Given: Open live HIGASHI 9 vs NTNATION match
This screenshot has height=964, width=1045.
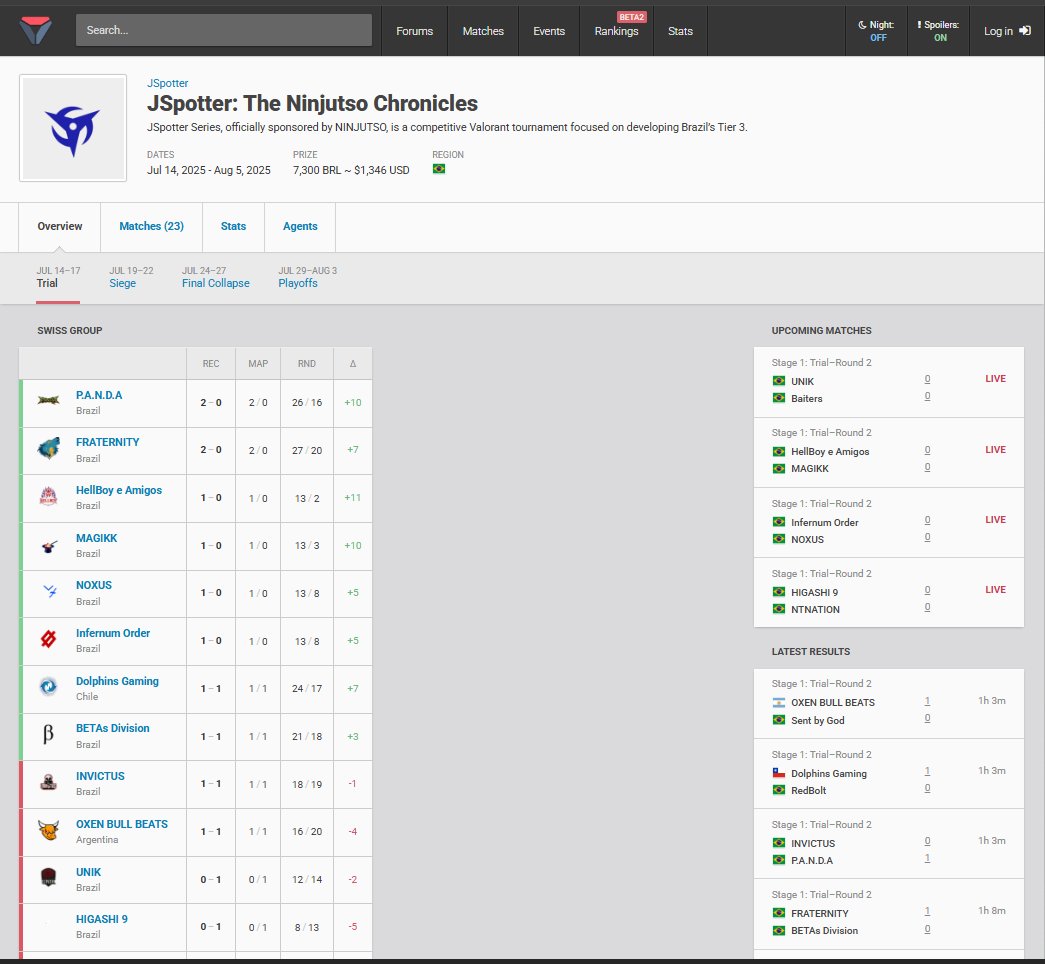Looking at the screenshot, I should [888, 593].
